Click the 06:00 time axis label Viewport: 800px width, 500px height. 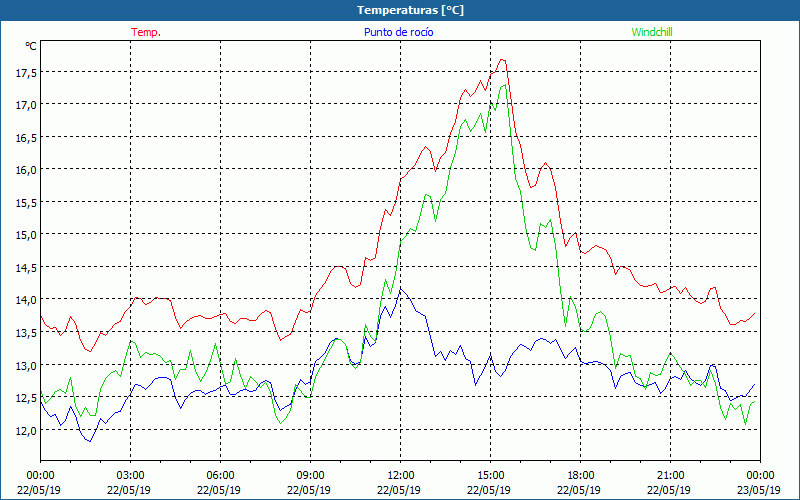220,476
